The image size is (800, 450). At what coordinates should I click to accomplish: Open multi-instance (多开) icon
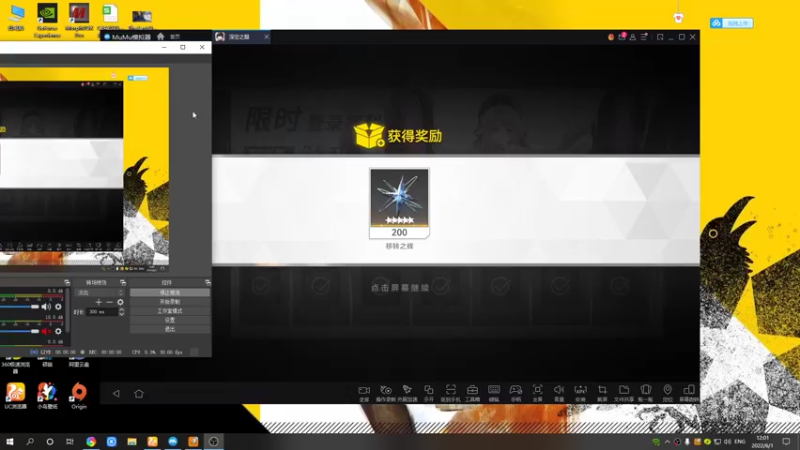(x=429, y=390)
